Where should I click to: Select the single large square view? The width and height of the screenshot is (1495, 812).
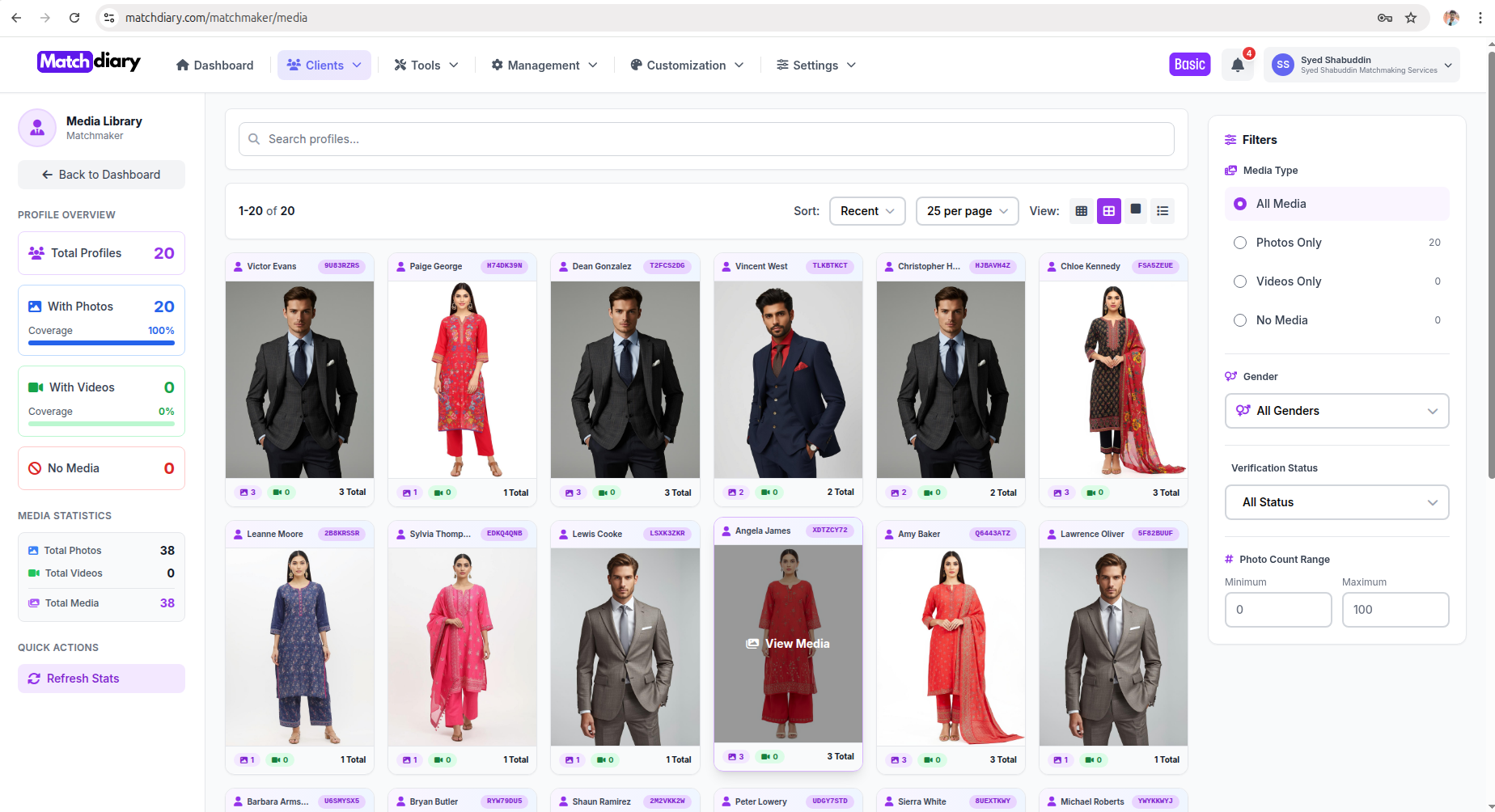[1136, 210]
